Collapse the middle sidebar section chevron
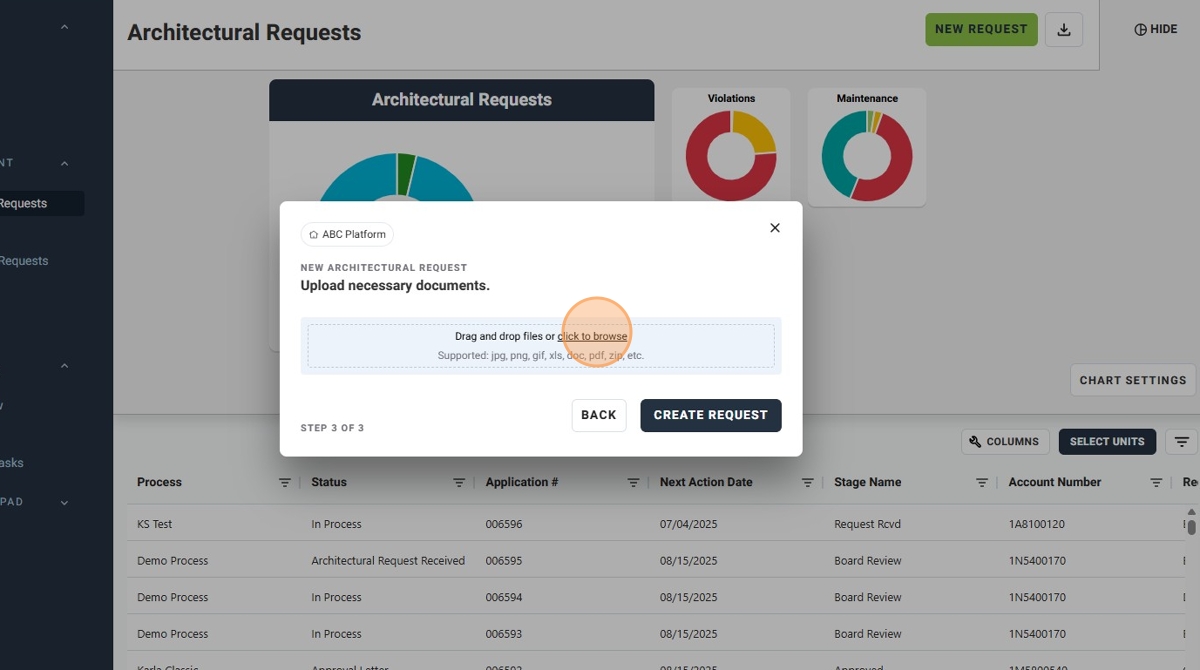1200x670 pixels. 64,366
